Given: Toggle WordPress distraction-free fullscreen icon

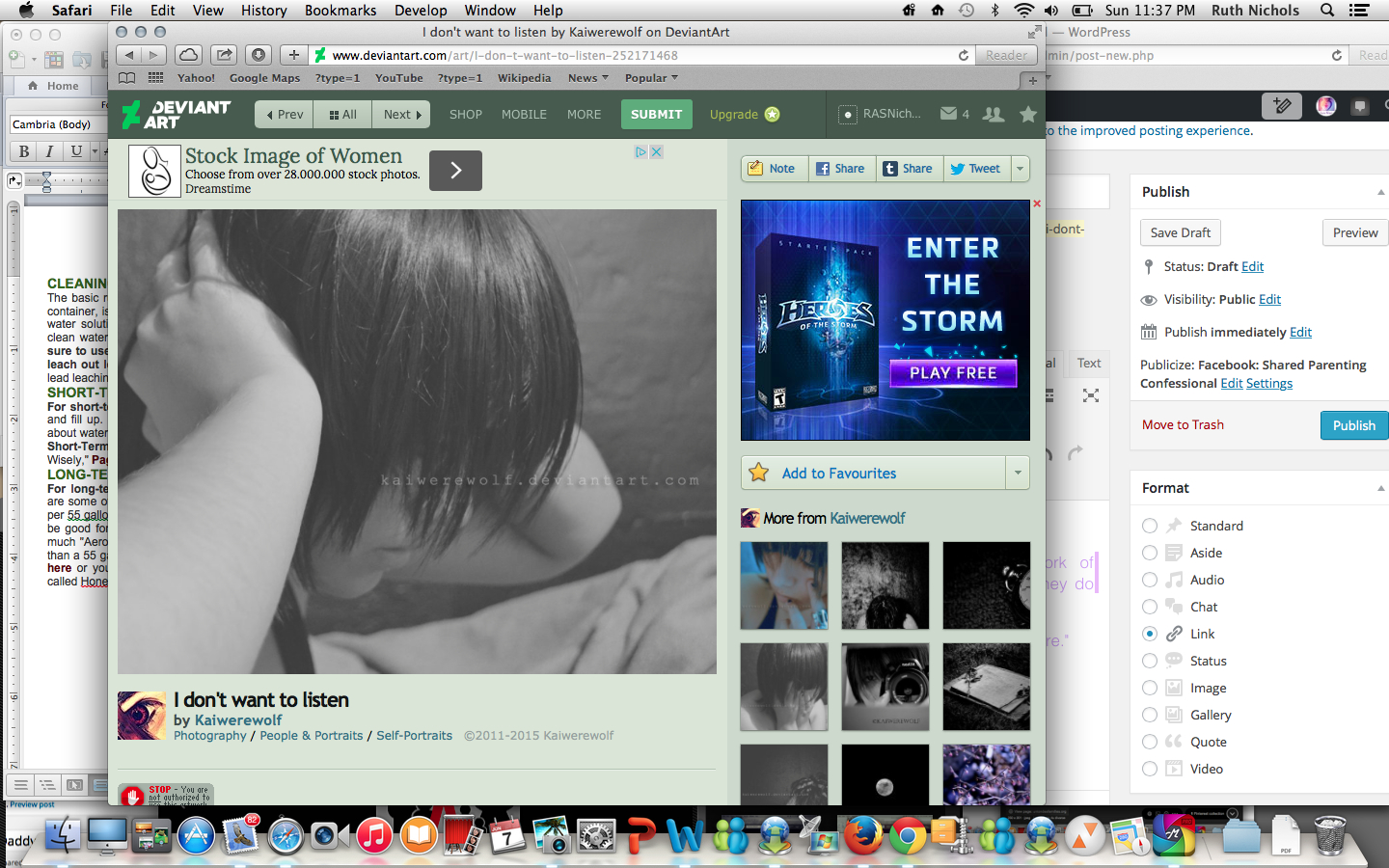Looking at the screenshot, I should 1091,395.
